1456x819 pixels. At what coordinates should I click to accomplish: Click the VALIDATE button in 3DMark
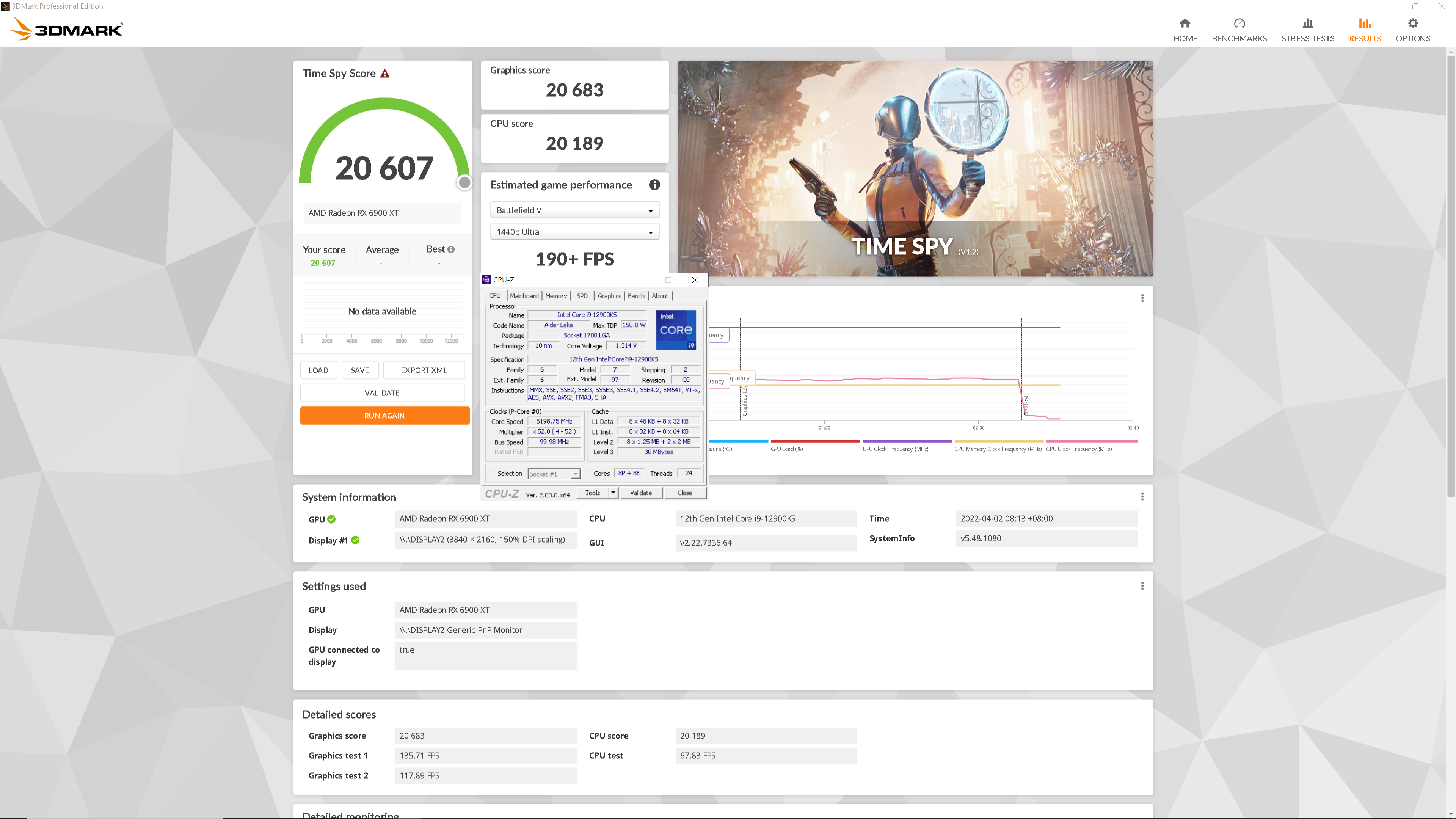coord(382,393)
